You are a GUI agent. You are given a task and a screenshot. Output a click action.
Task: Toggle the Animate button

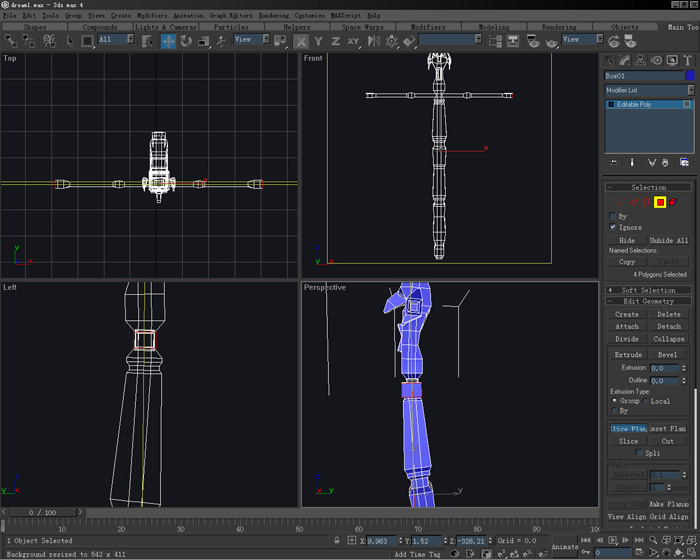[565, 546]
